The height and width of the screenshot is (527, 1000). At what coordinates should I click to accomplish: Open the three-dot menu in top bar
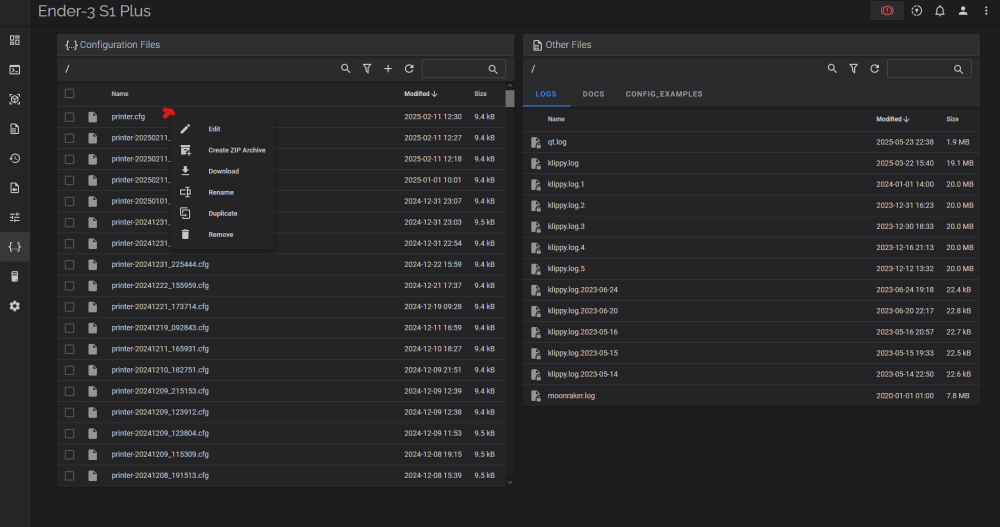[x=985, y=11]
